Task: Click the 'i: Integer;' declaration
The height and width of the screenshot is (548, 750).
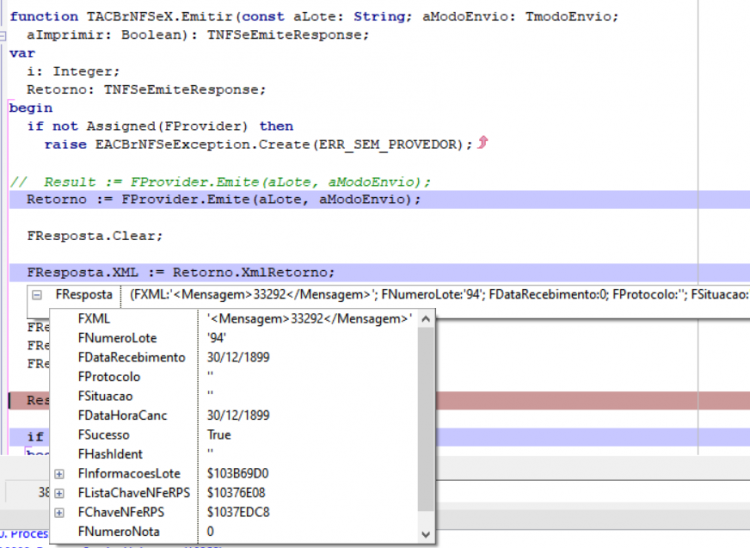Action: pyautogui.click(x=73, y=72)
